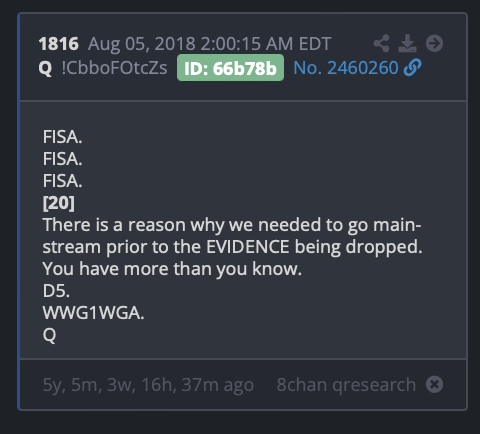Click the circled X icon in footer
This screenshot has width=480, height=434.
tap(434, 384)
